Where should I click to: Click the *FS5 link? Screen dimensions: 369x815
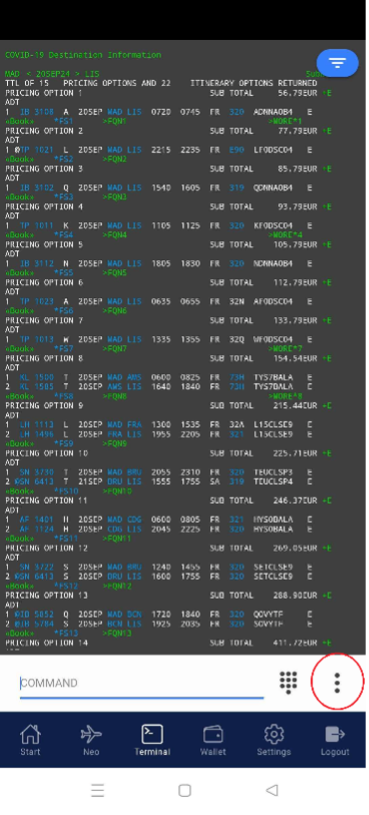[63, 273]
